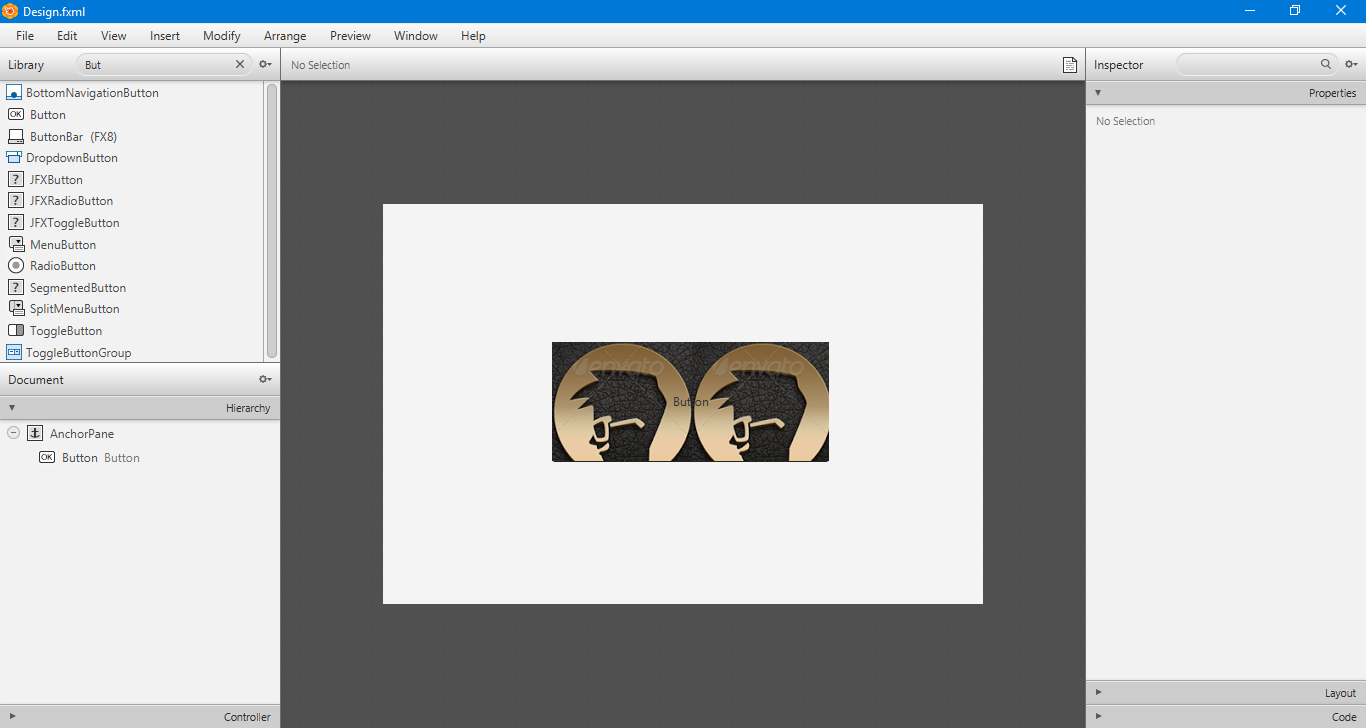Choose the DropdownButton icon

(14, 158)
